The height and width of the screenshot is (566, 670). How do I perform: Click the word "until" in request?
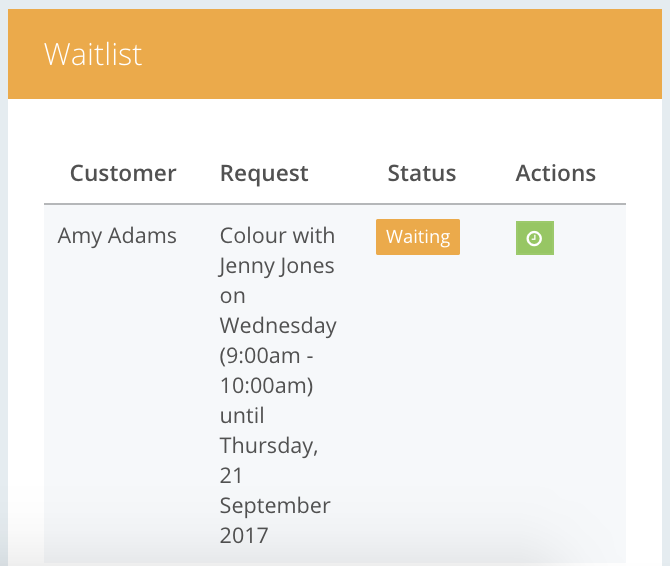242,416
